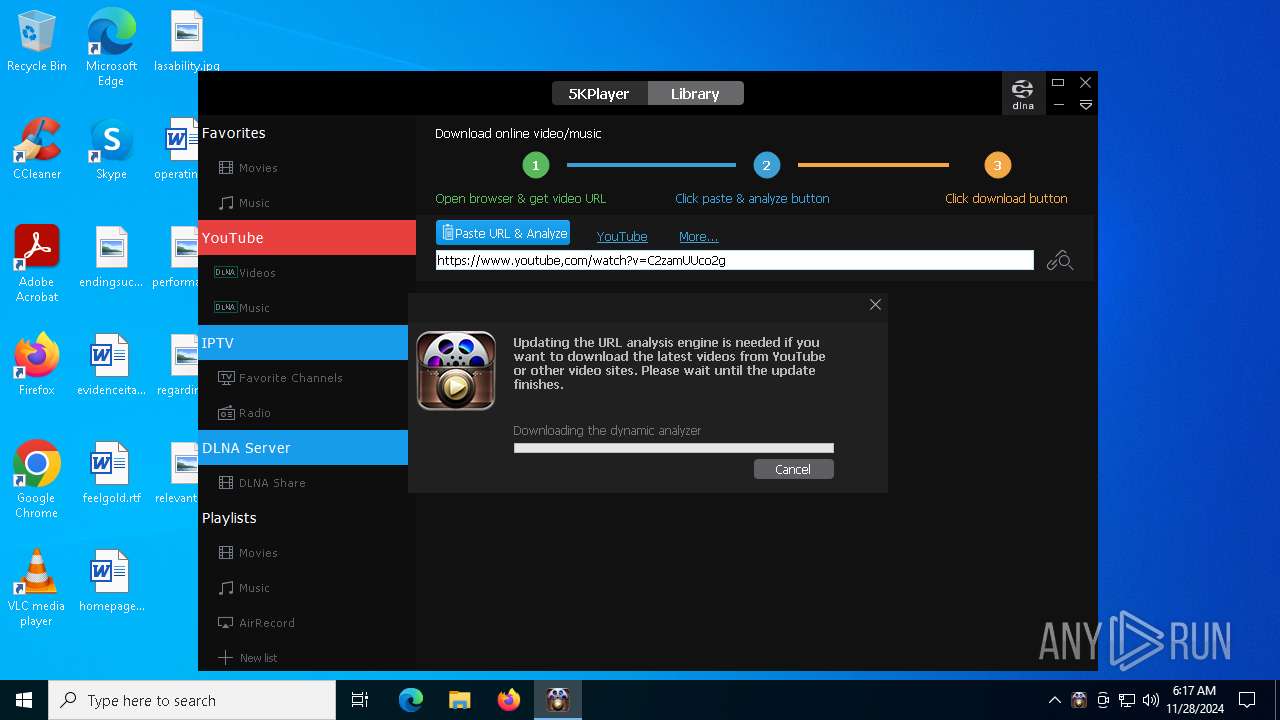Open the 5KPlayer menu dropdown arrow
The height and width of the screenshot is (720, 1280).
tap(1085, 104)
